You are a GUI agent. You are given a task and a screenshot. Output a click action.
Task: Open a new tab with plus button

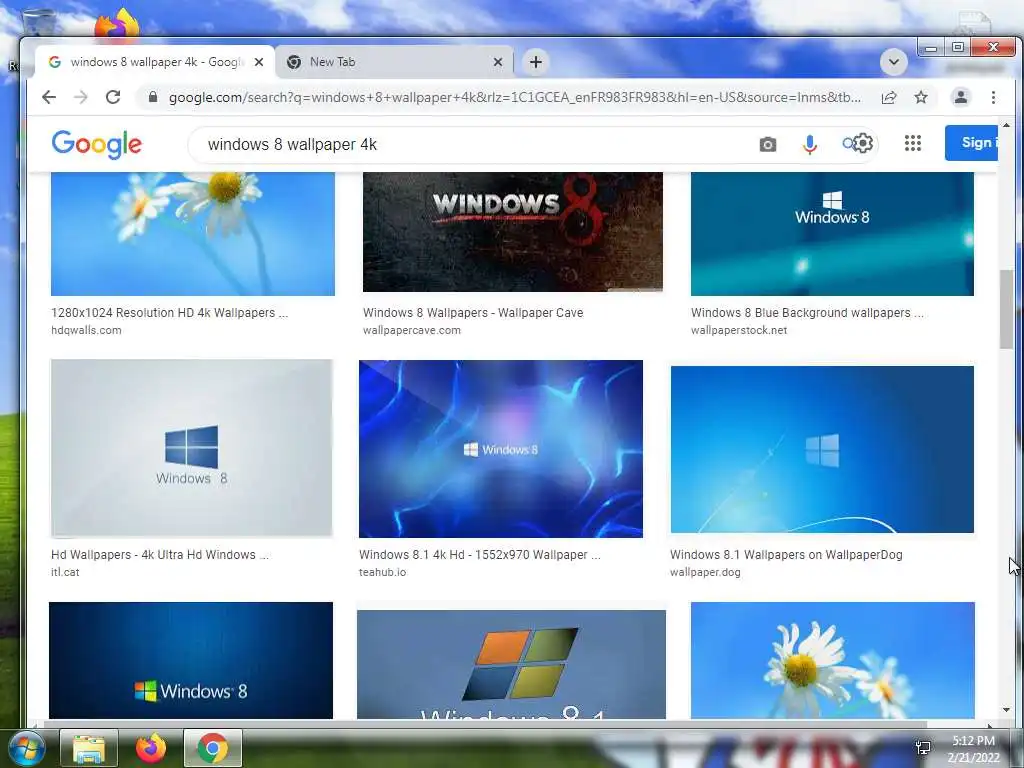[536, 62]
